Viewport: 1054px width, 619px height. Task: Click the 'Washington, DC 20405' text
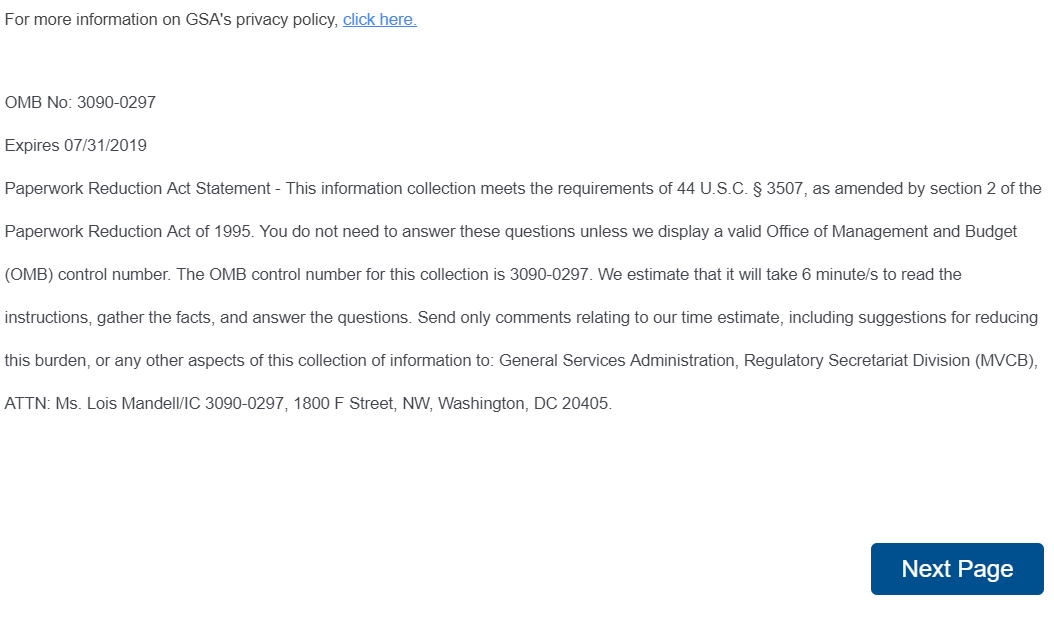524,404
